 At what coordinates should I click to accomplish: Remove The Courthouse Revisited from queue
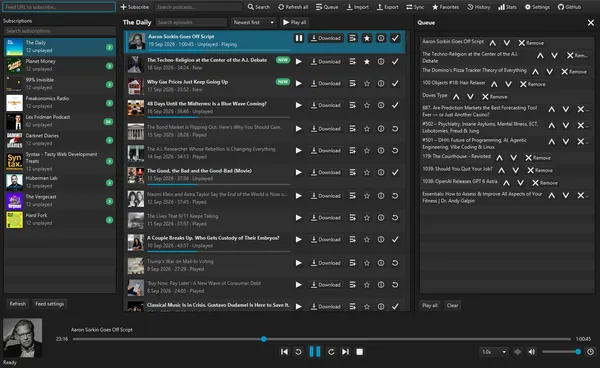point(538,158)
